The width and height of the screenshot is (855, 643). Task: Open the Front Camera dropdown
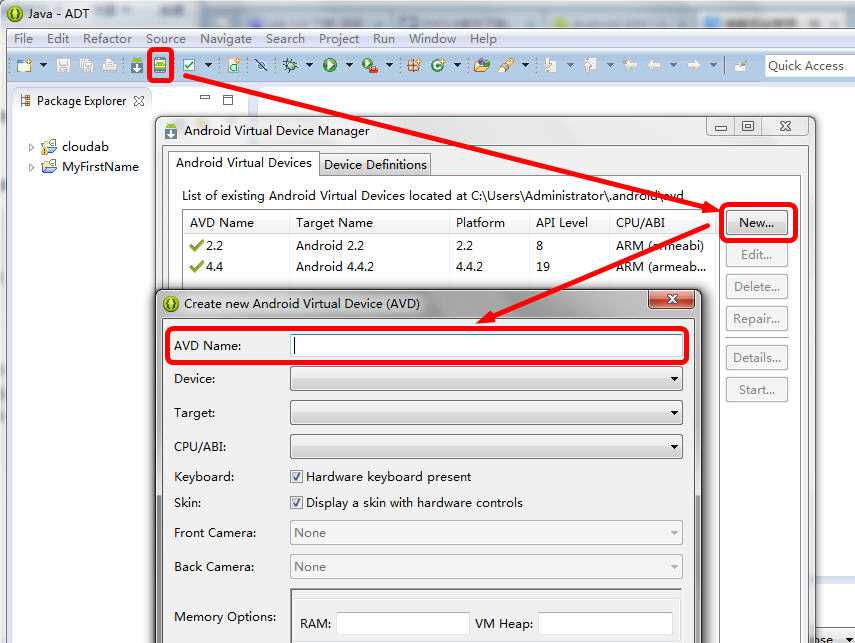pos(486,533)
